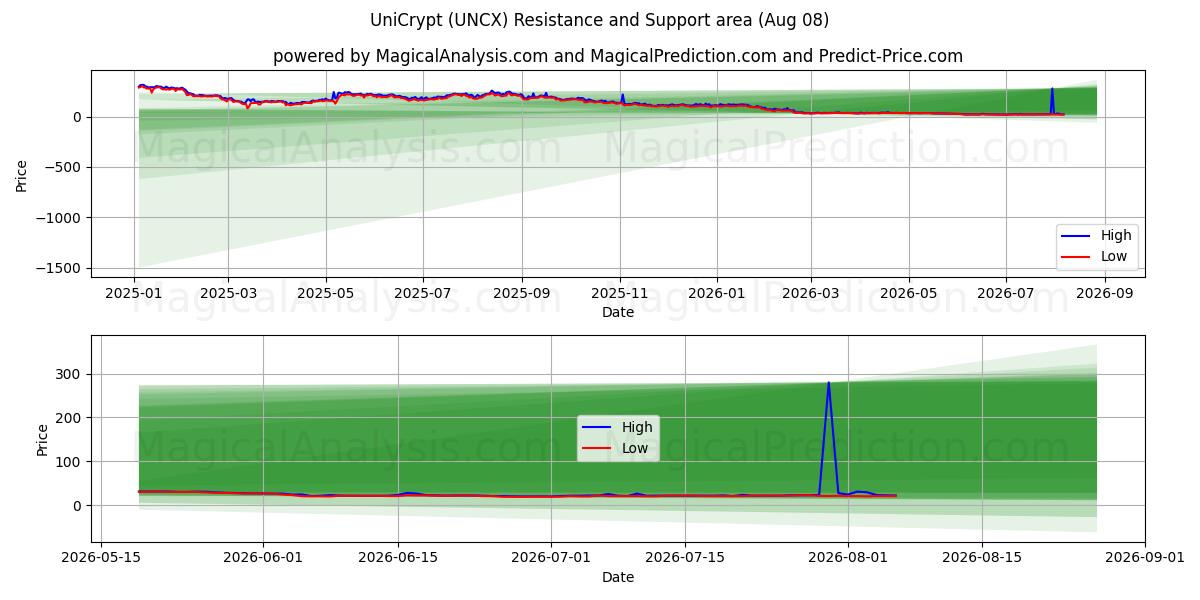Screen dimensions: 1200x600
Task: Click the '2025-05' x-axis label
Action: [x=325, y=295]
